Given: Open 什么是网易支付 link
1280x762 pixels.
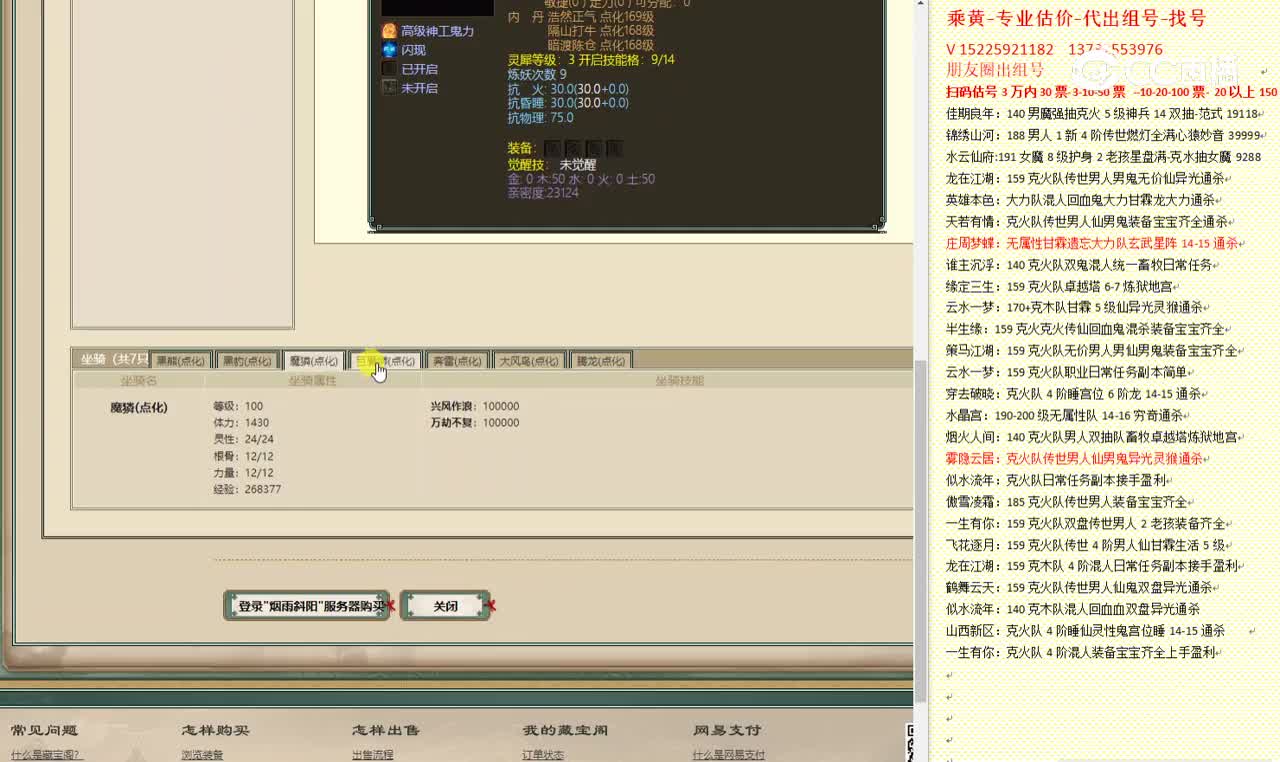Looking at the screenshot, I should tap(729, 755).
